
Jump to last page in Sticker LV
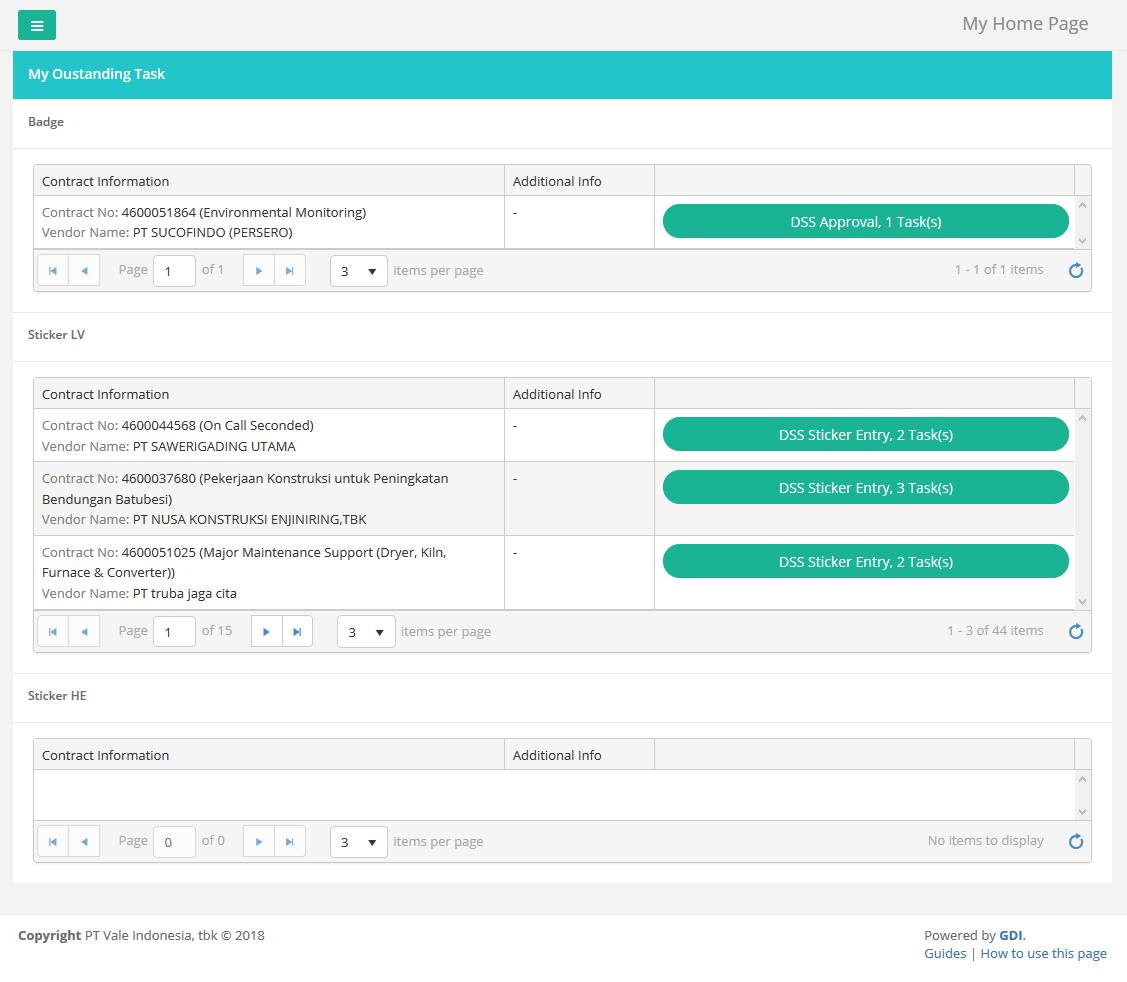297,631
